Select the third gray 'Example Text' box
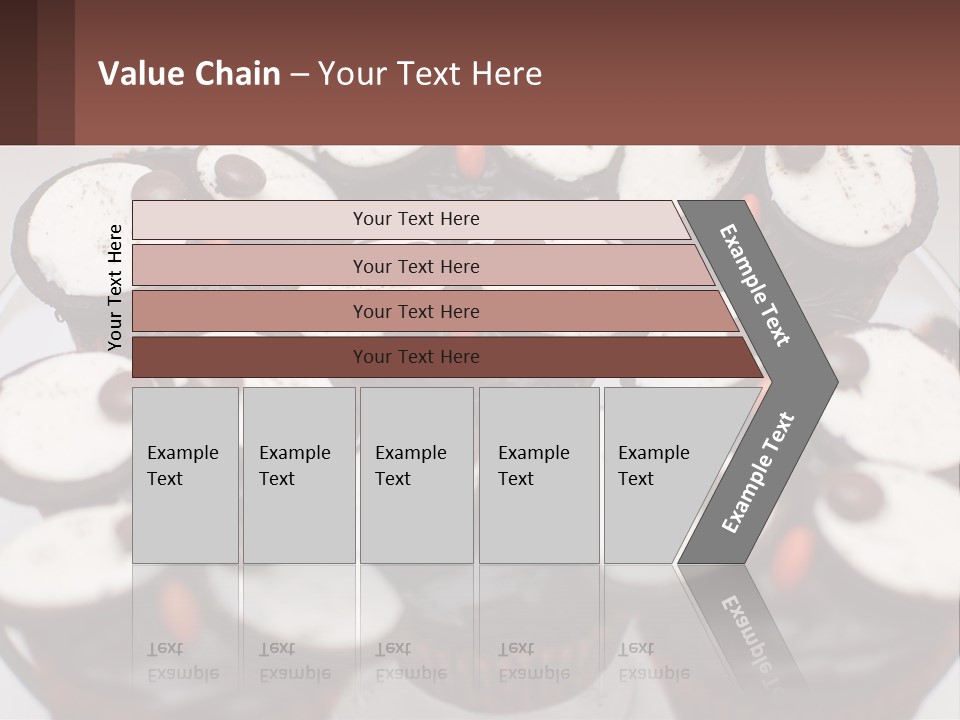The image size is (960, 720). 417,475
